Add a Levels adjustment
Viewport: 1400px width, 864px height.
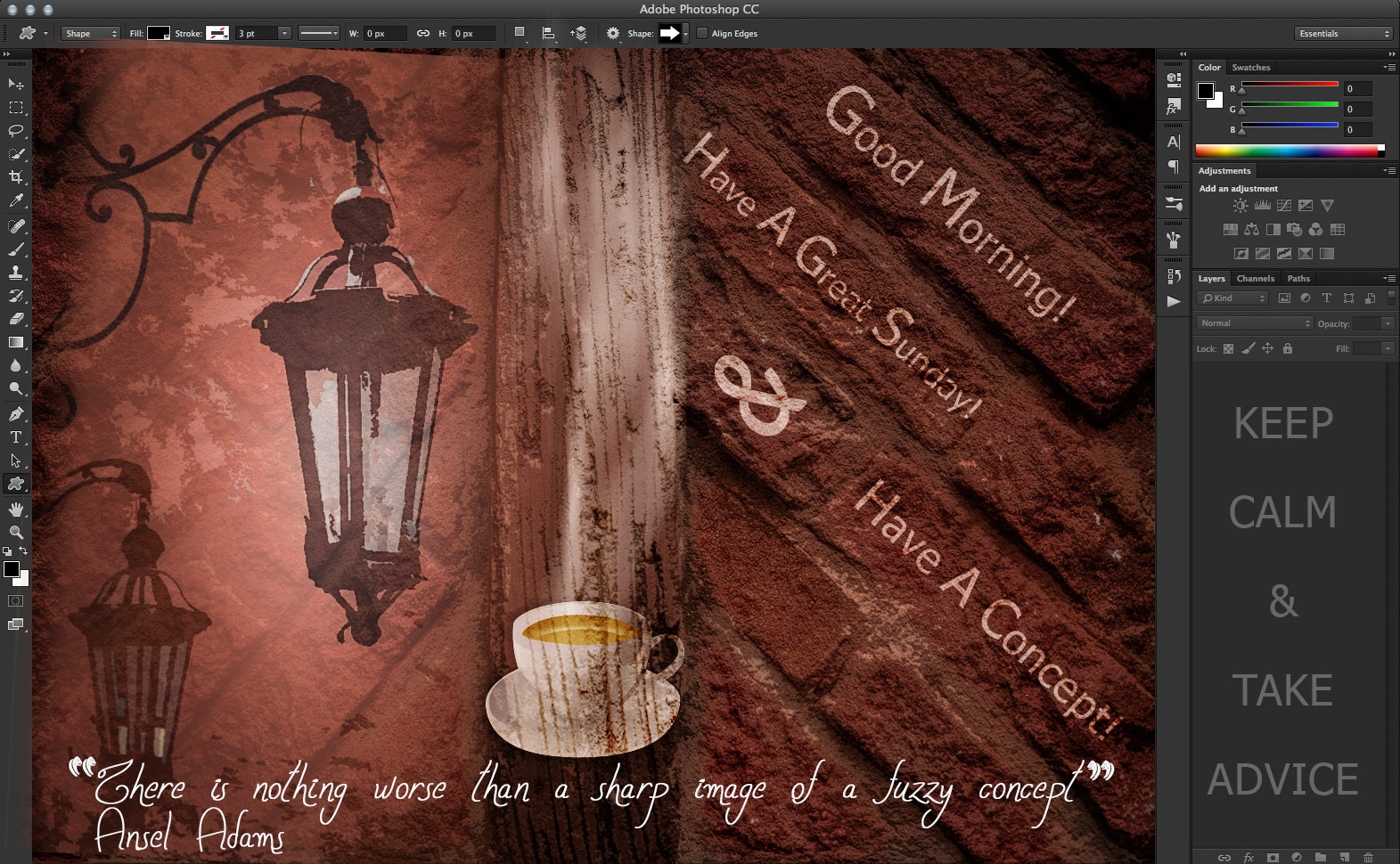(x=1263, y=206)
